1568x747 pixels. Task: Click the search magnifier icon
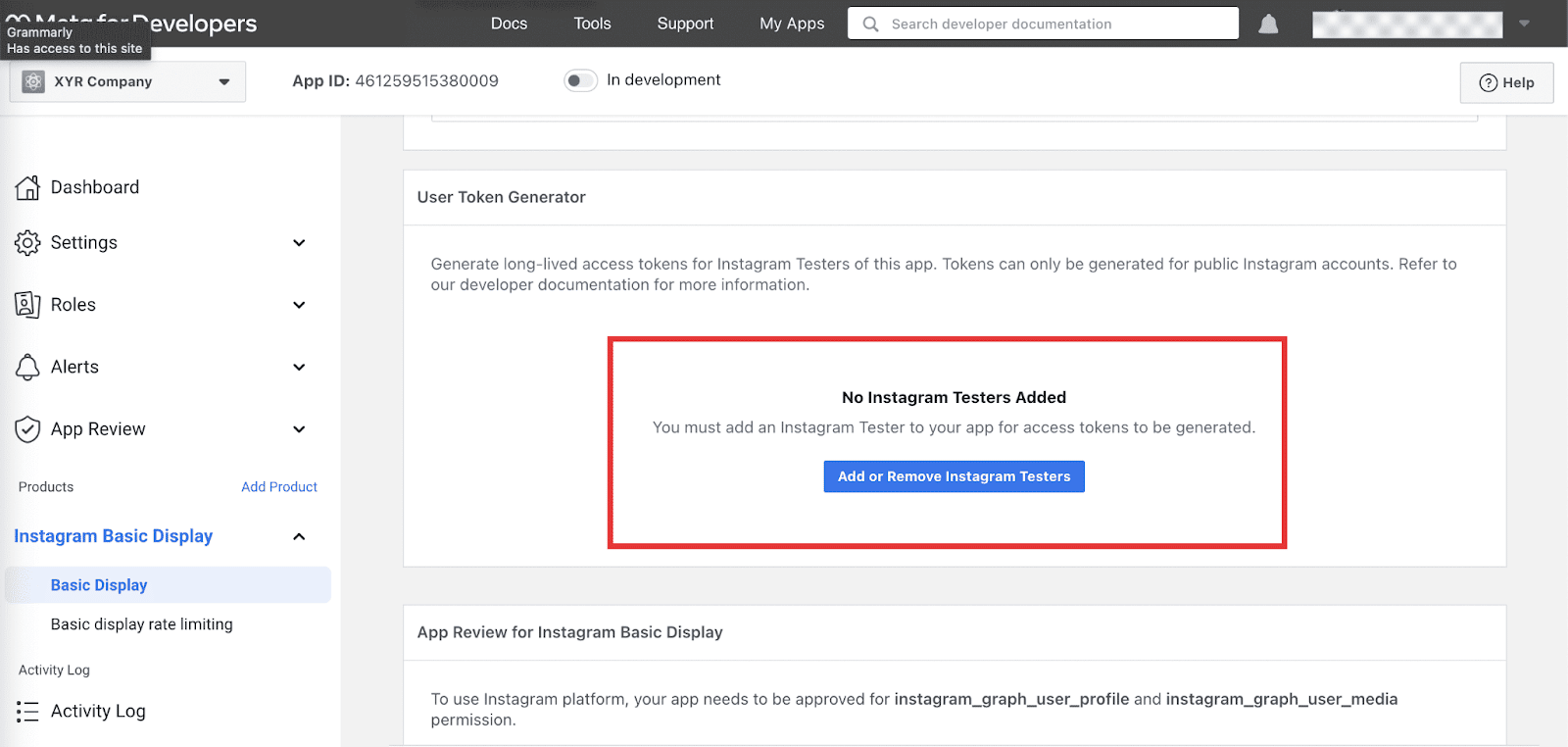coord(870,24)
